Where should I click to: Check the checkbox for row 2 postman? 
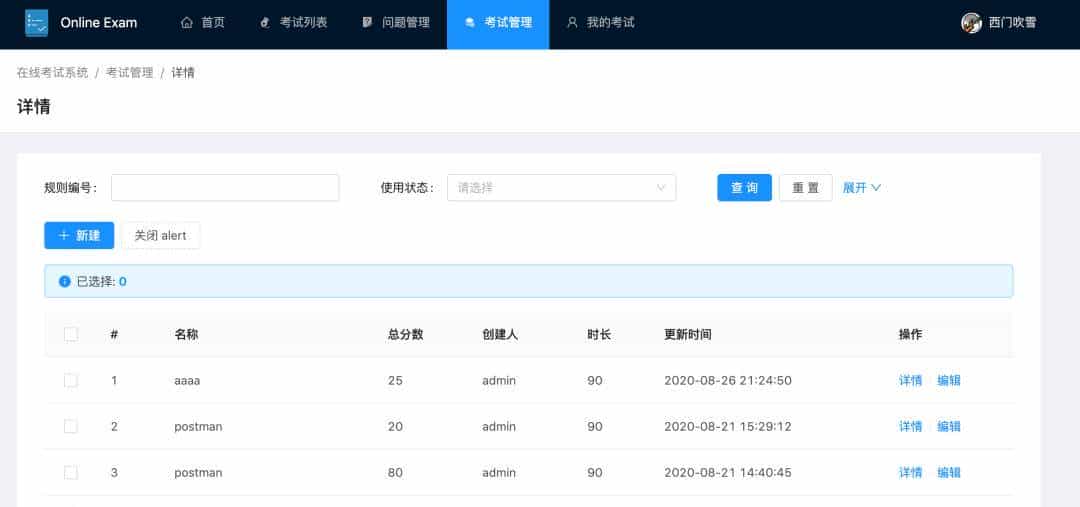pos(71,426)
